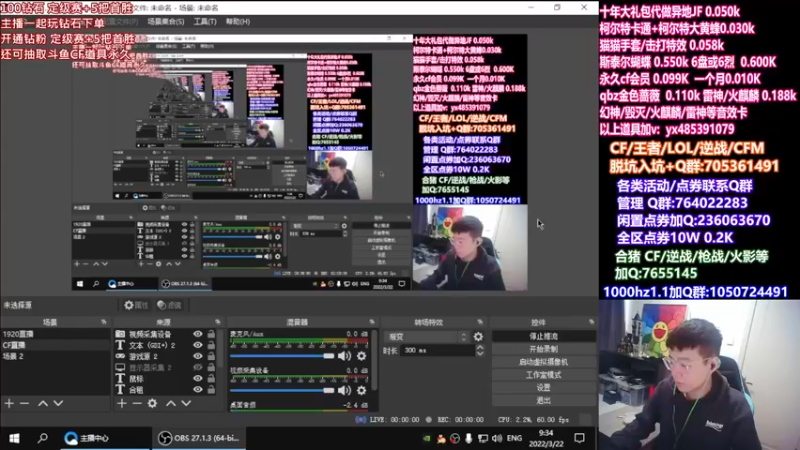Image resolution: width=800 pixels, height=450 pixels.
Task: Open the 工具(T) menu
Action: 205,22
